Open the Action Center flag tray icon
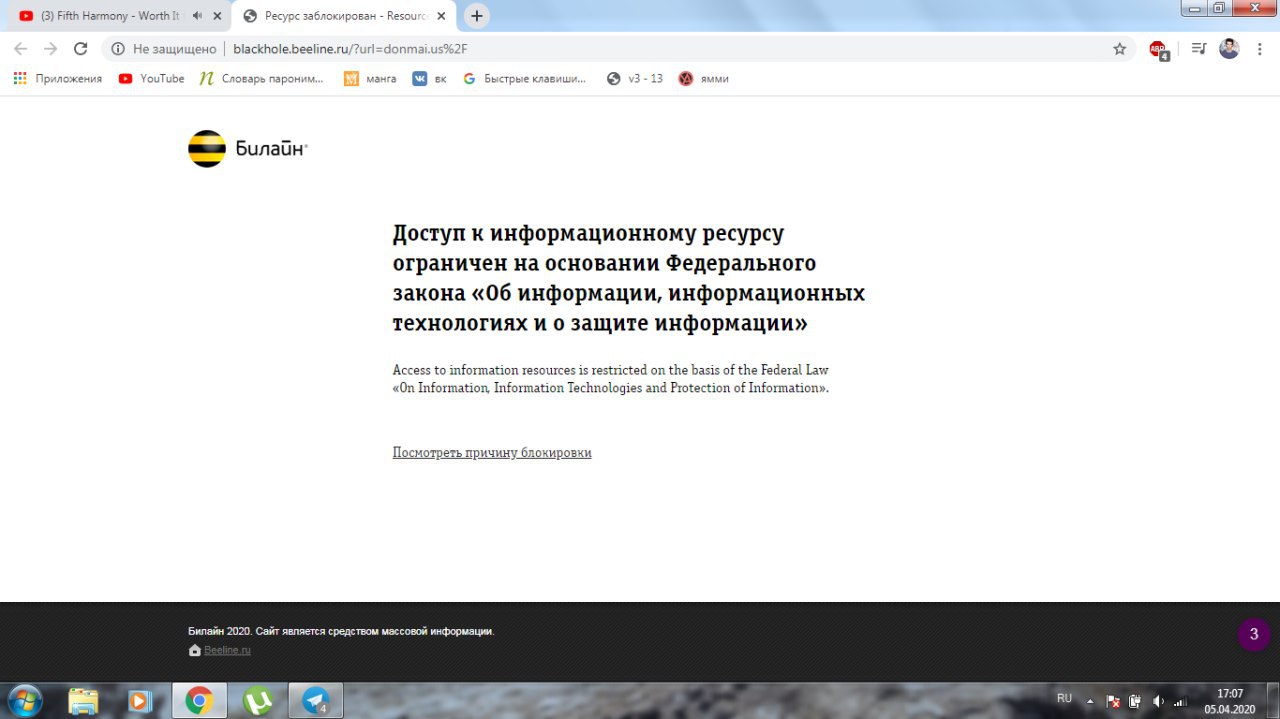 pos(1113,701)
